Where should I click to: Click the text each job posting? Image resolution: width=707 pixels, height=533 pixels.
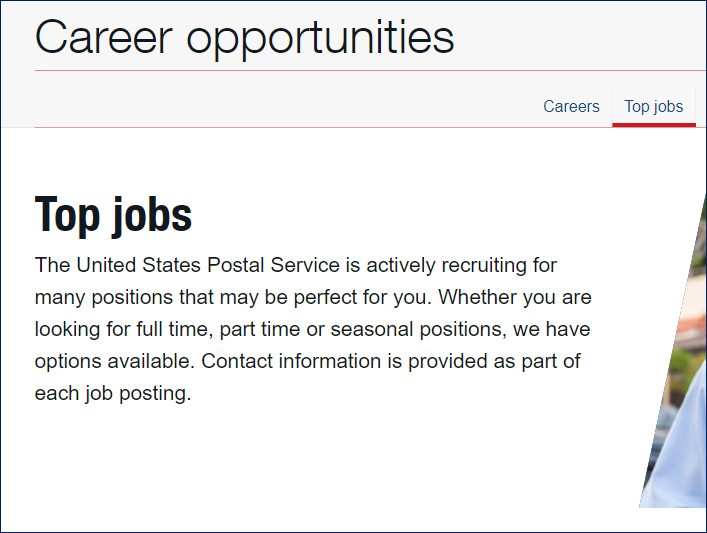pos(113,394)
